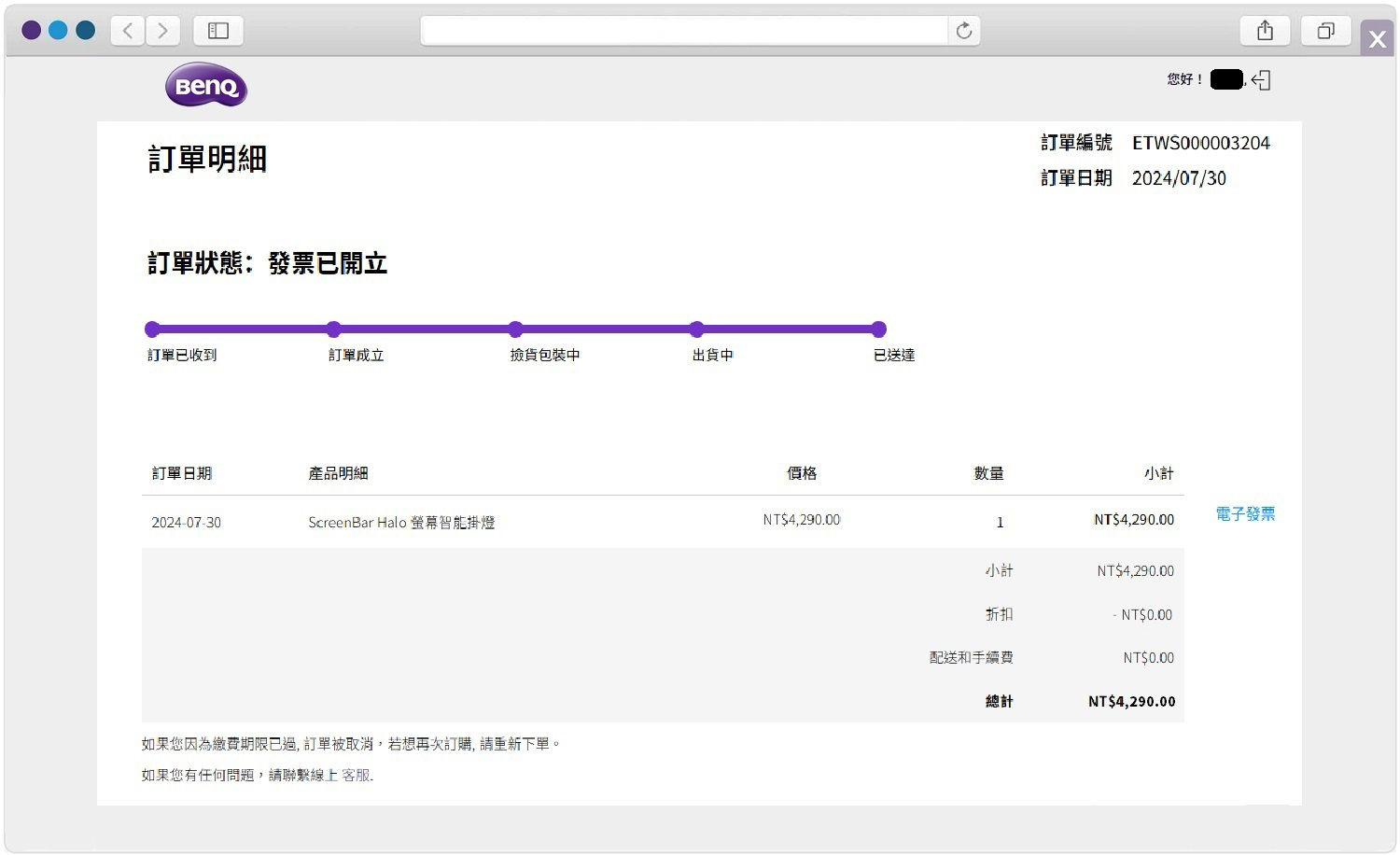This screenshot has width=1400, height=855.
Task: Click the 配送和手續費 label
Action: coord(971,658)
